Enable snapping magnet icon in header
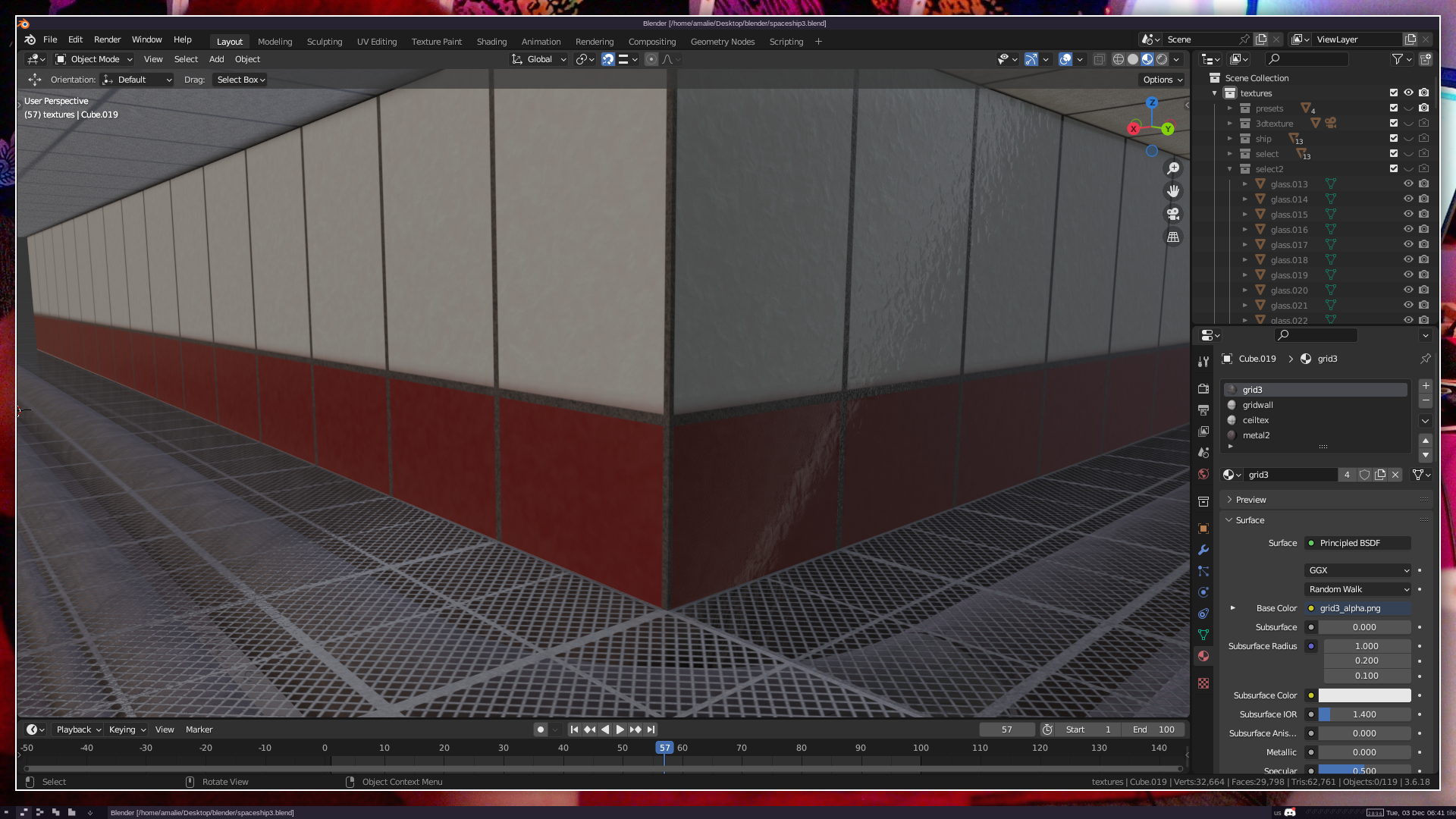 pyautogui.click(x=608, y=59)
